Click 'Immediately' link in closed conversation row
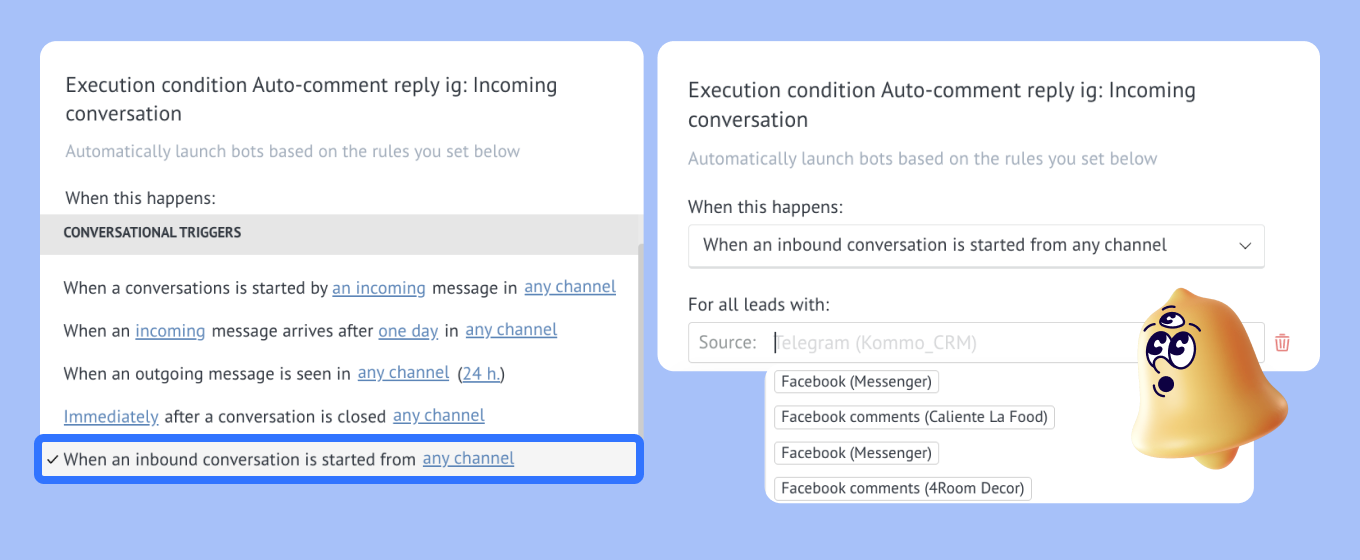1360x560 pixels. click(x=111, y=416)
